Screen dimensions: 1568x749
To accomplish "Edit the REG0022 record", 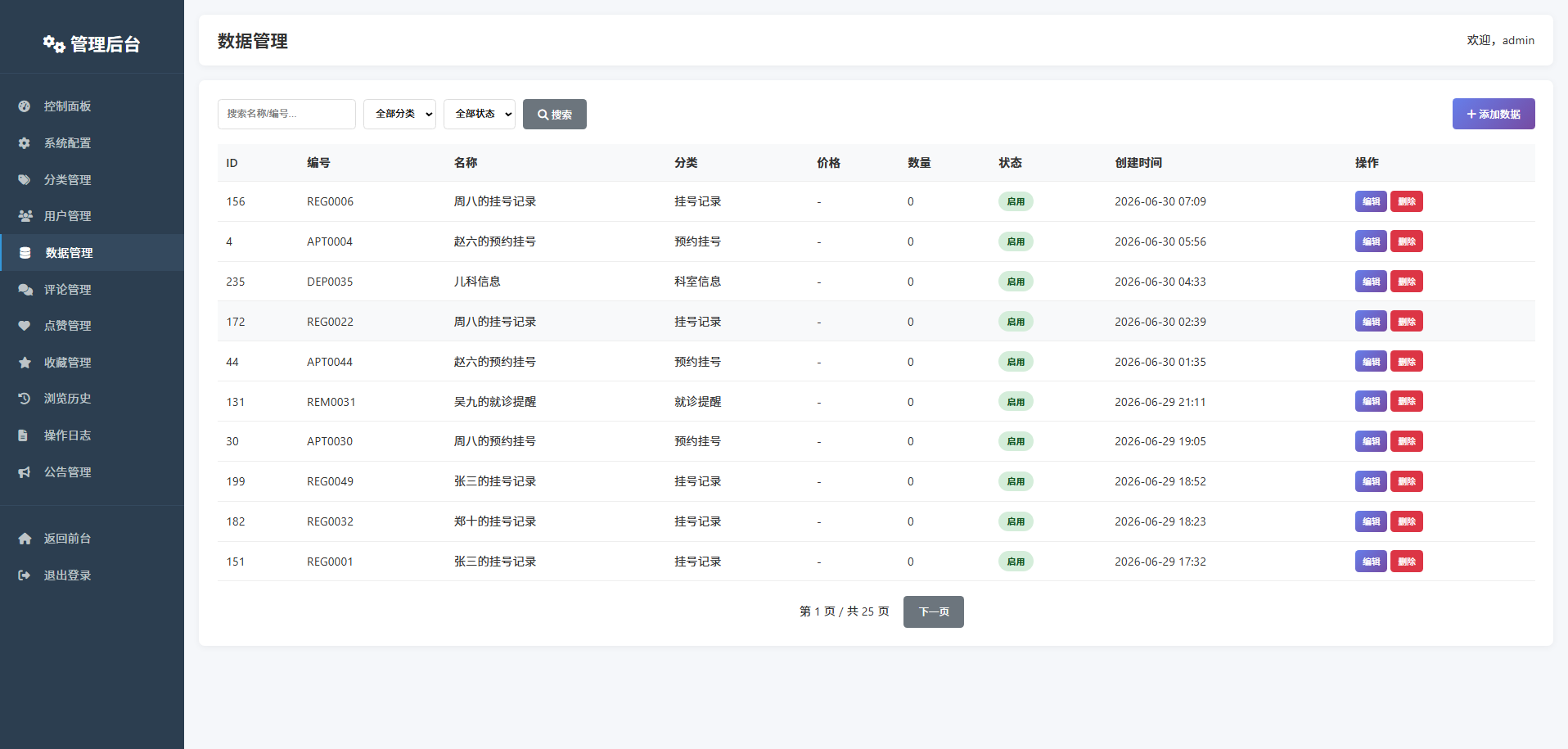I will (x=1371, y=322).
